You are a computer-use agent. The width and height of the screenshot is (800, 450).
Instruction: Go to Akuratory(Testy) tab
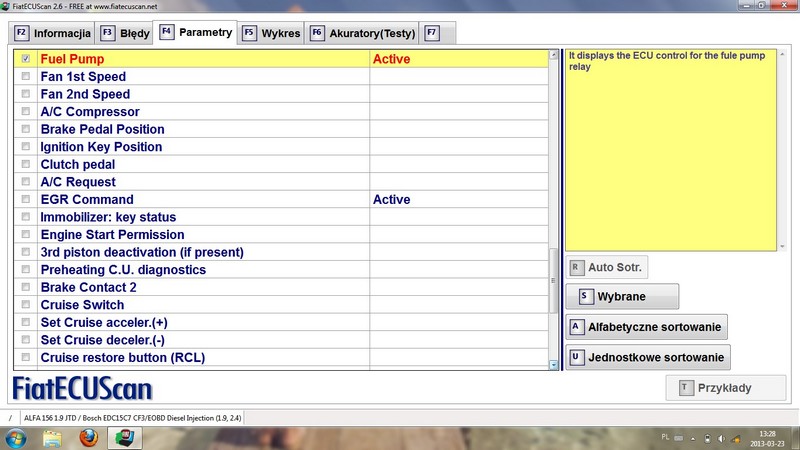pyautogui.click(x=362, y=33)
